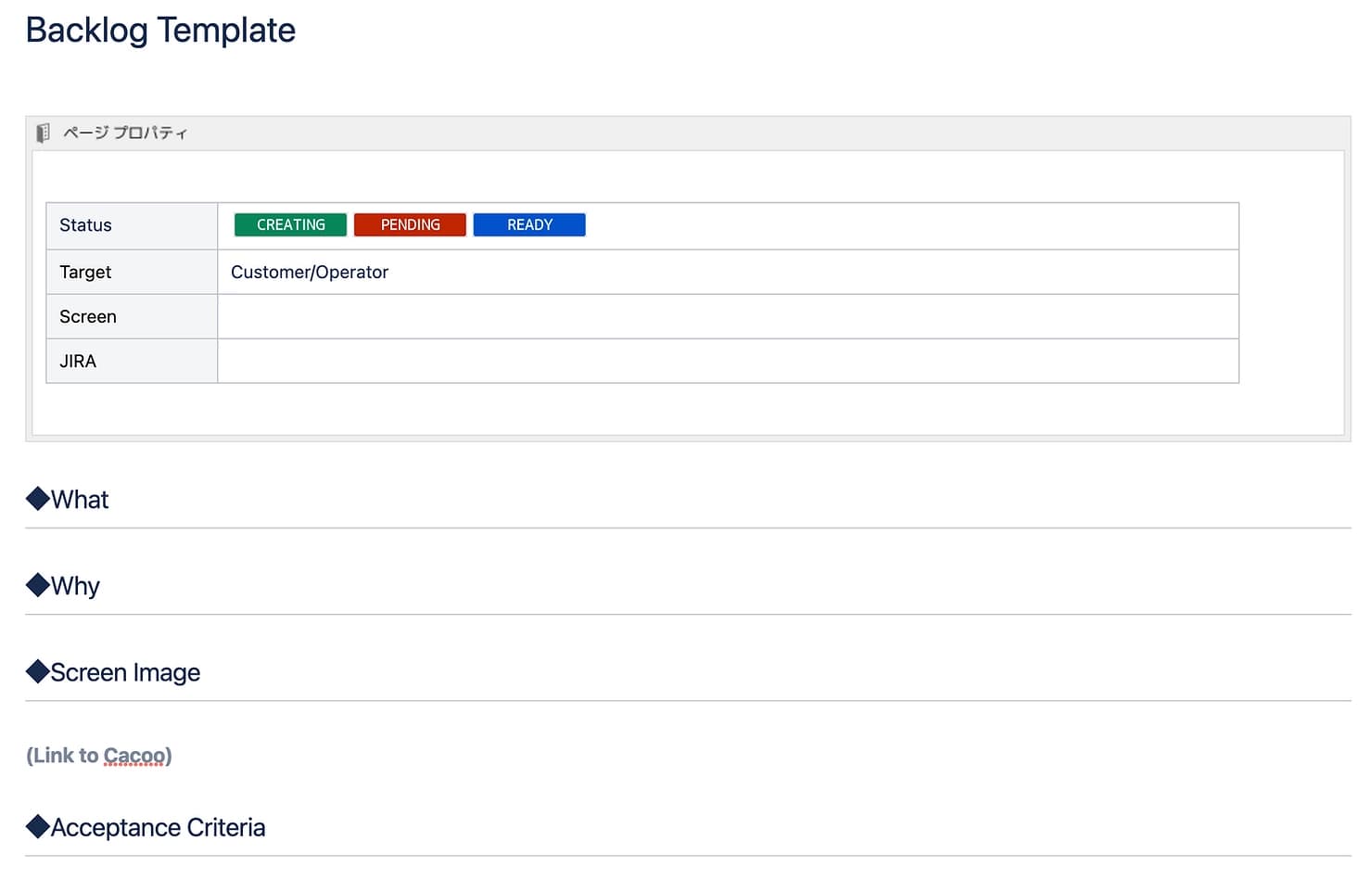
Task: Click the Target header cell
Action: coord(132,273)
